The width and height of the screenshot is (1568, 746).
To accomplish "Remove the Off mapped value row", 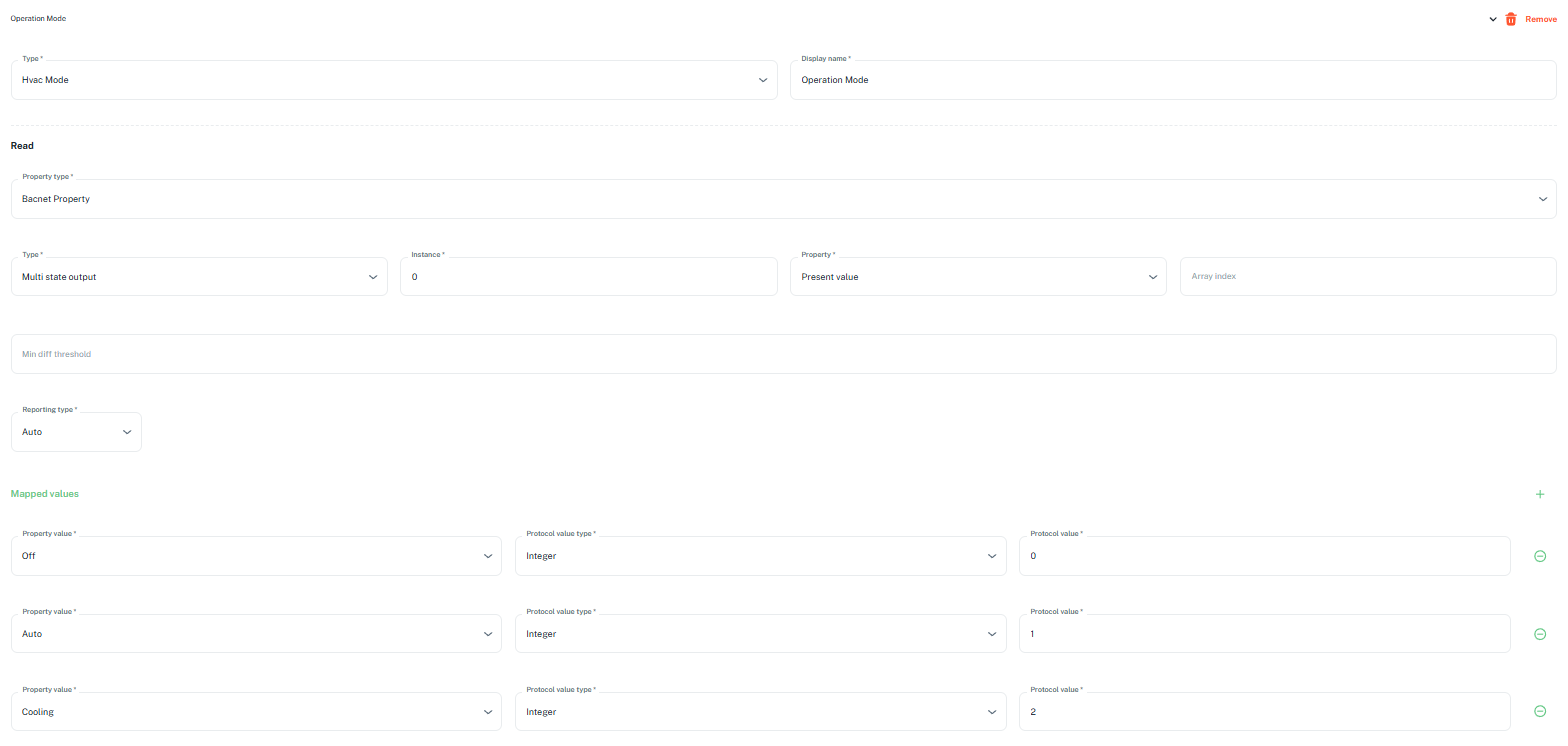I will click(x=1540, y=556).
